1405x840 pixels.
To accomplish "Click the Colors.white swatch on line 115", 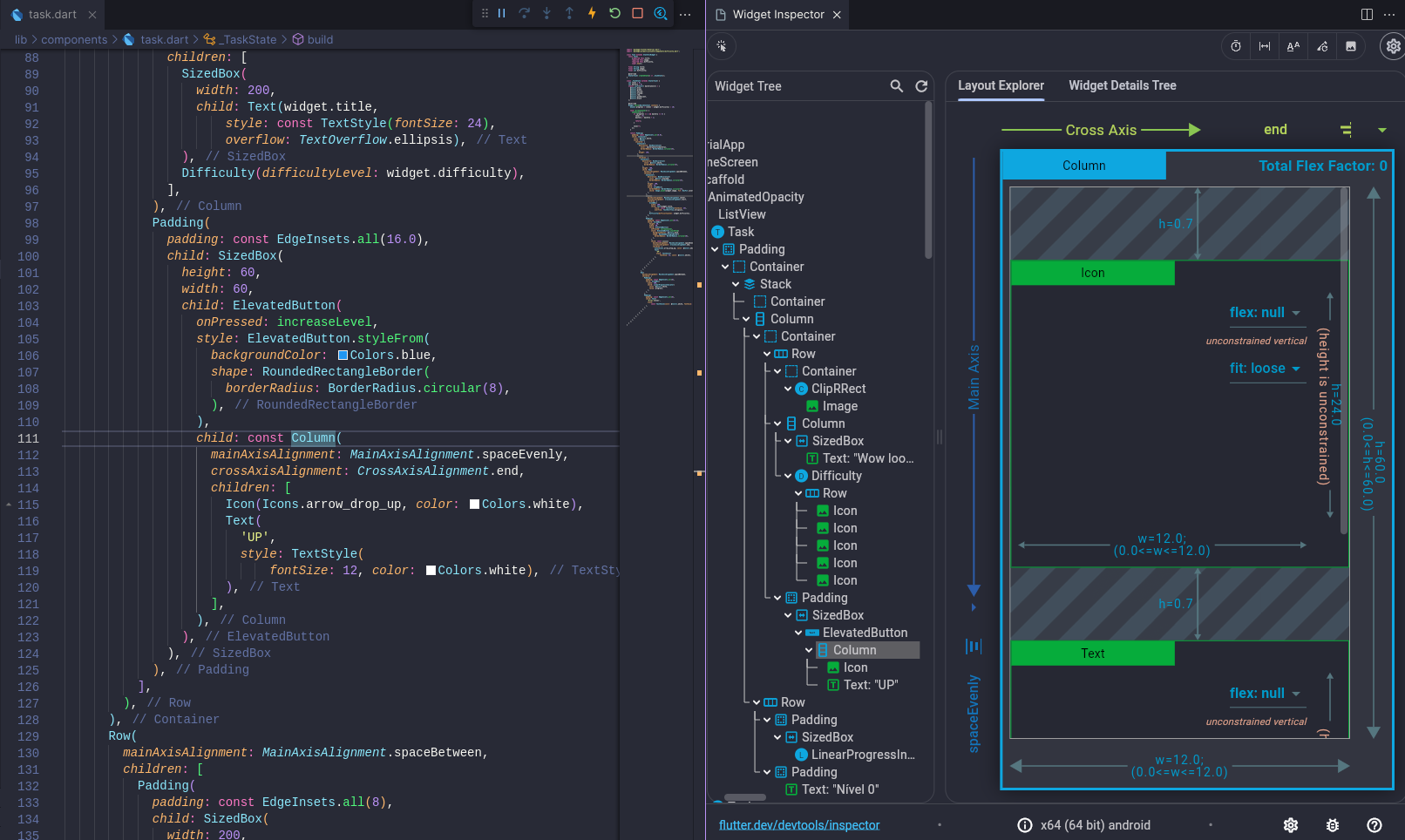I will pos(474,505).
